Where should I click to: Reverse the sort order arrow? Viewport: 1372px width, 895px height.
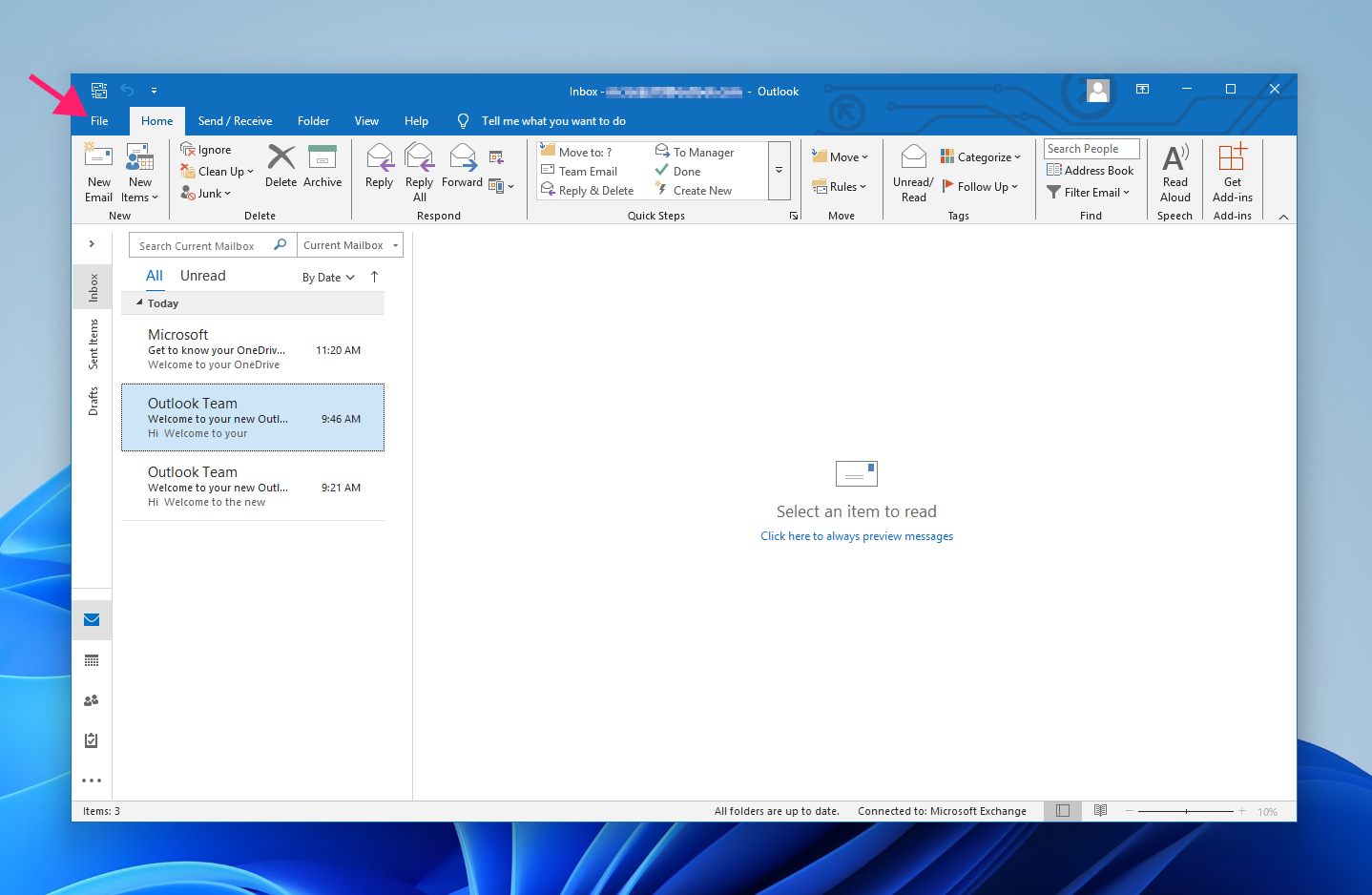tap(374, 277)
